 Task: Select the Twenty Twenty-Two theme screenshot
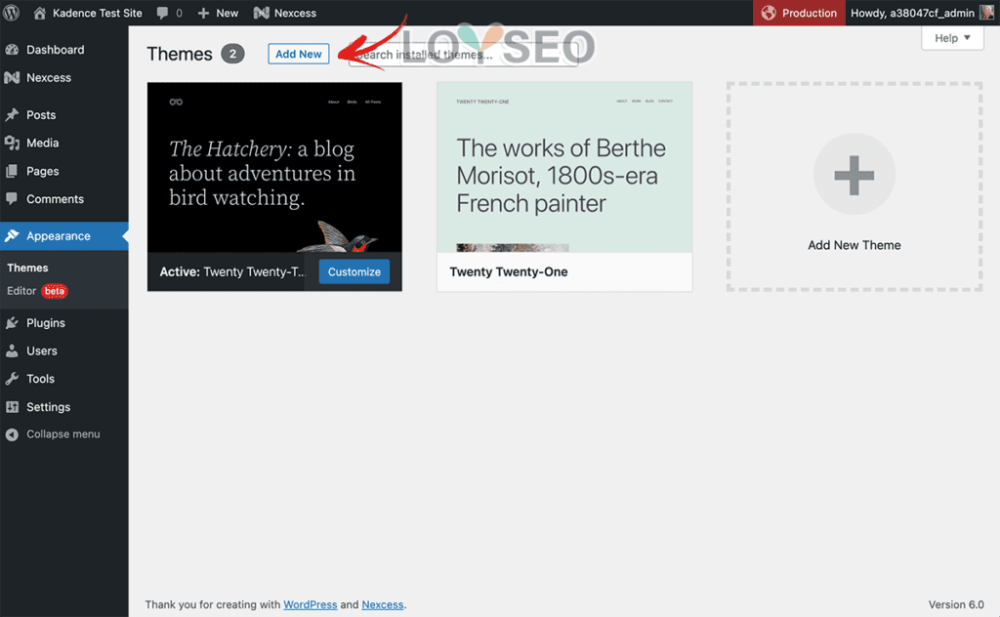[x=274, y=167]
